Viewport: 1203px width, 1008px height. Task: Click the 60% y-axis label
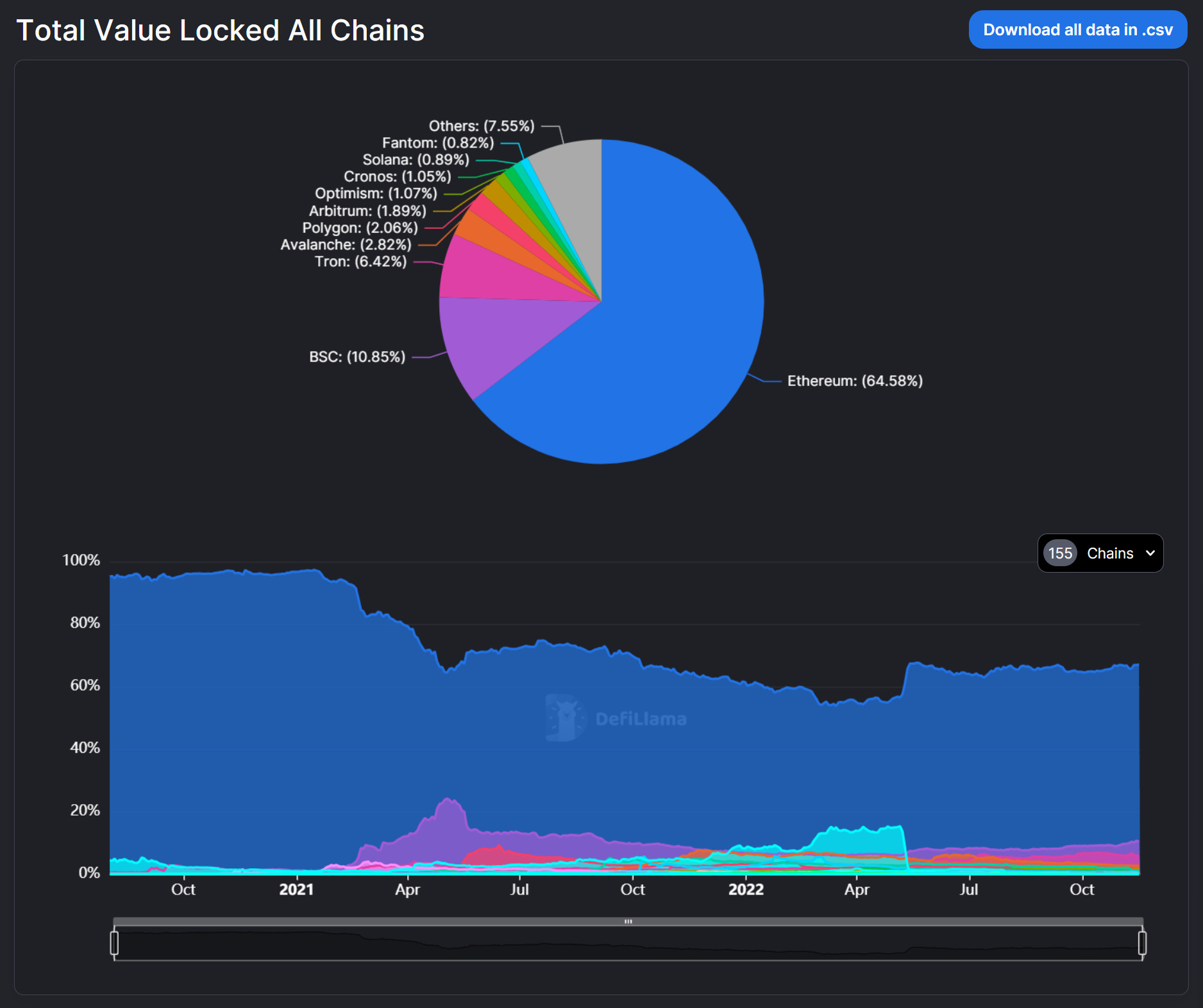[x=85, y=685]
